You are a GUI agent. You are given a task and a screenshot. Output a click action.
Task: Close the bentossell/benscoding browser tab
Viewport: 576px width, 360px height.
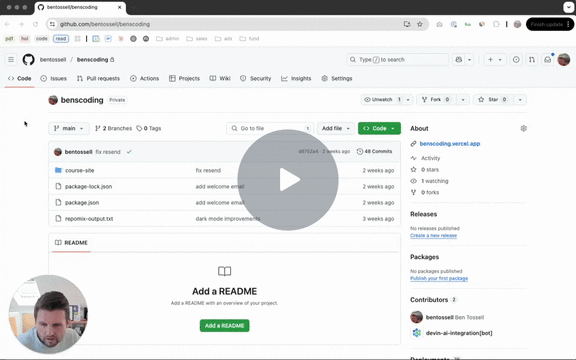(x=119, y=7)
